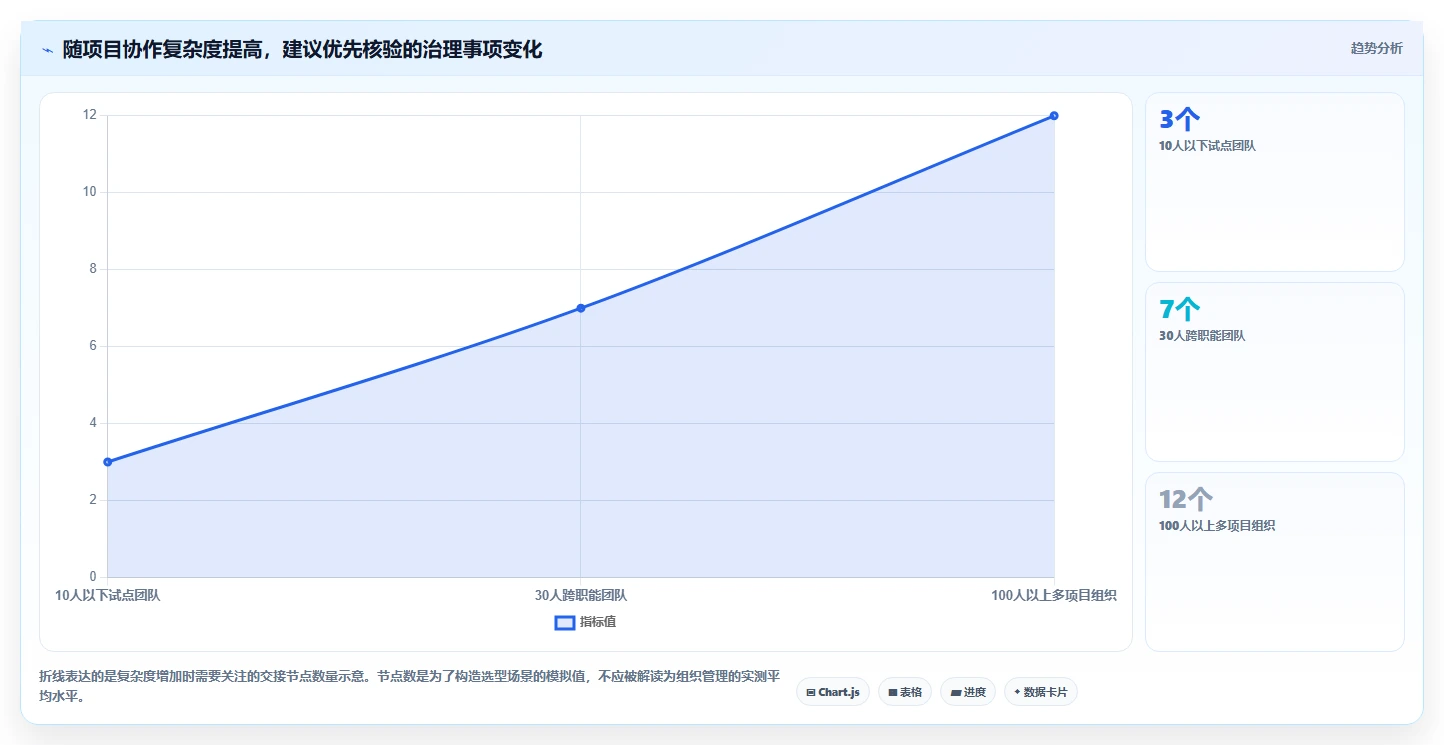Open the 12个 data card
Image resolution: width=1444 pixels, height=745 pixels.
click(x=1275, y=562)
